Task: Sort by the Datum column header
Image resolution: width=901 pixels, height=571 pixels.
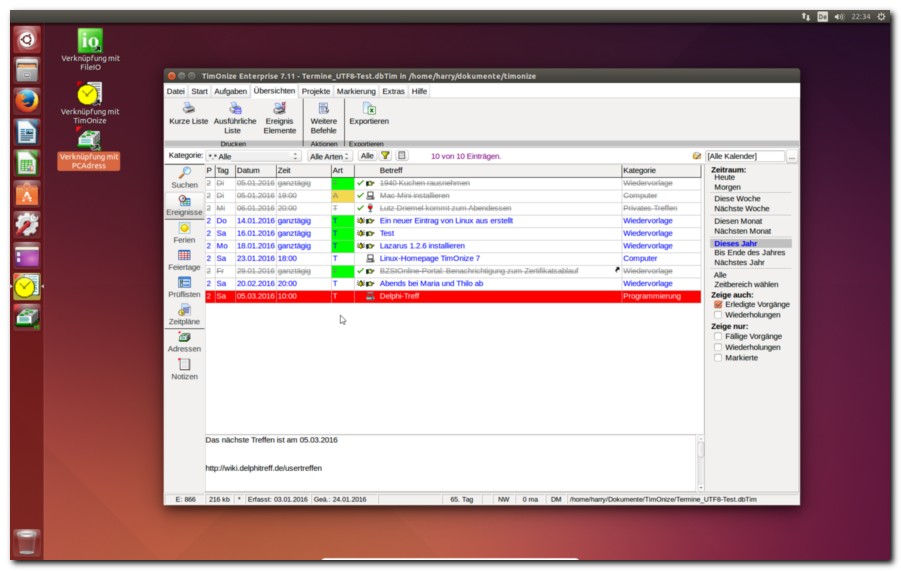Action: point(255,171)
